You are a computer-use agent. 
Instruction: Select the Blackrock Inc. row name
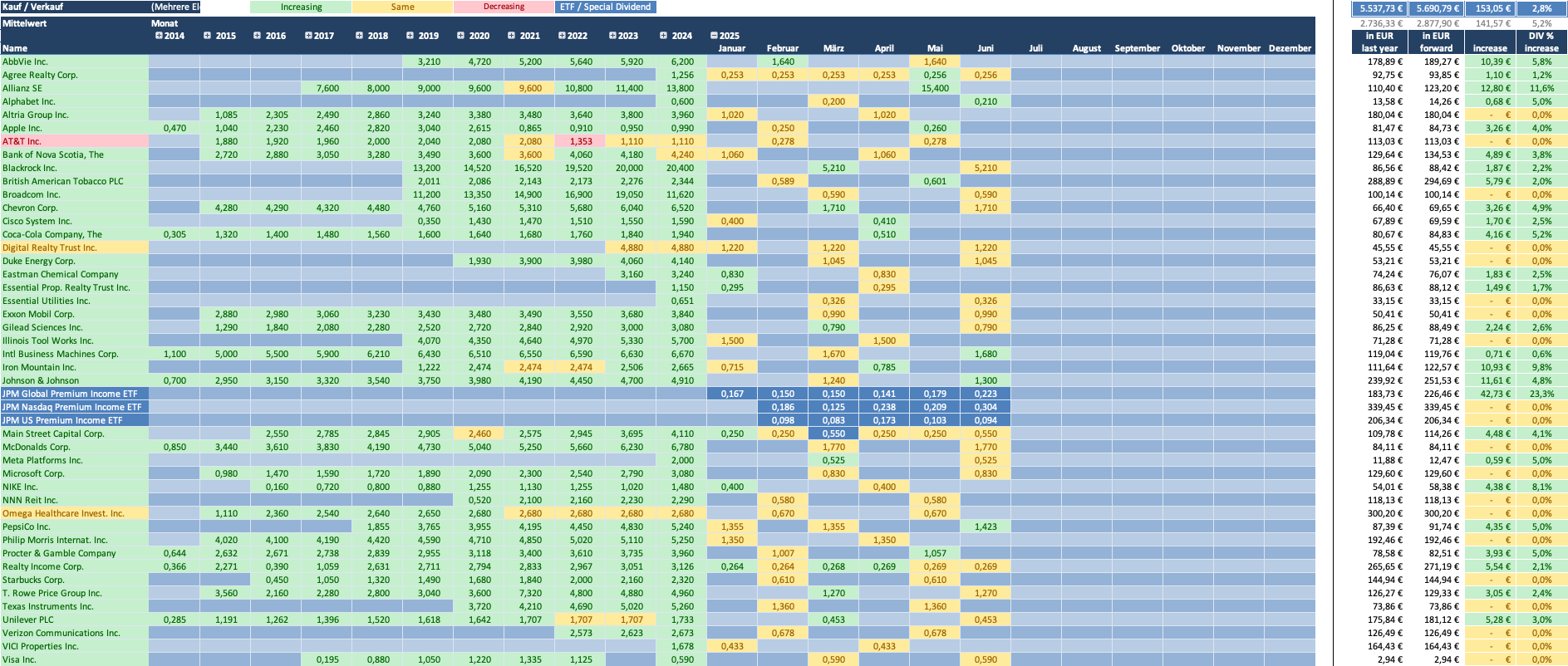[75, 168]
